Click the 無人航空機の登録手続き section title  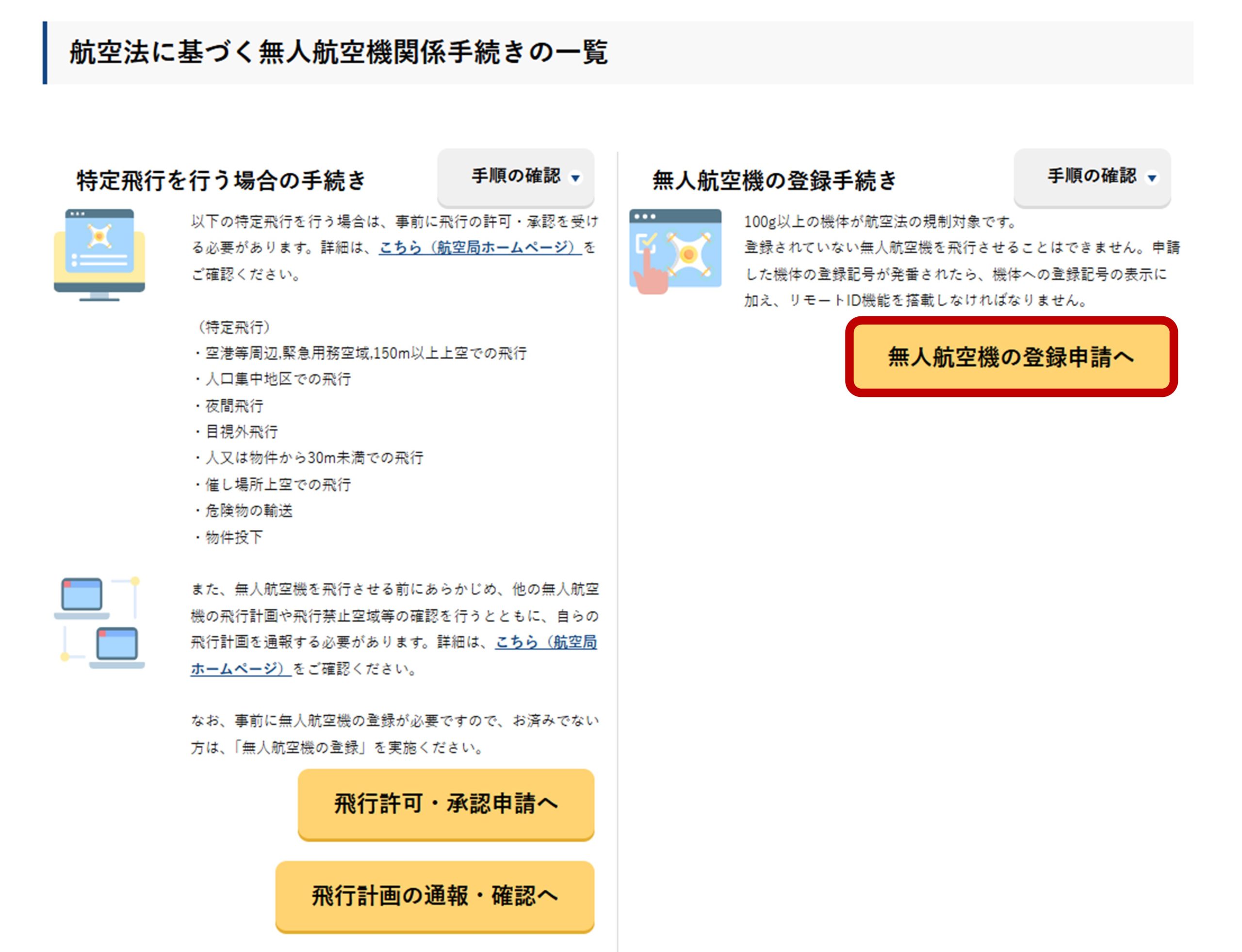click(x=774, y=180)
